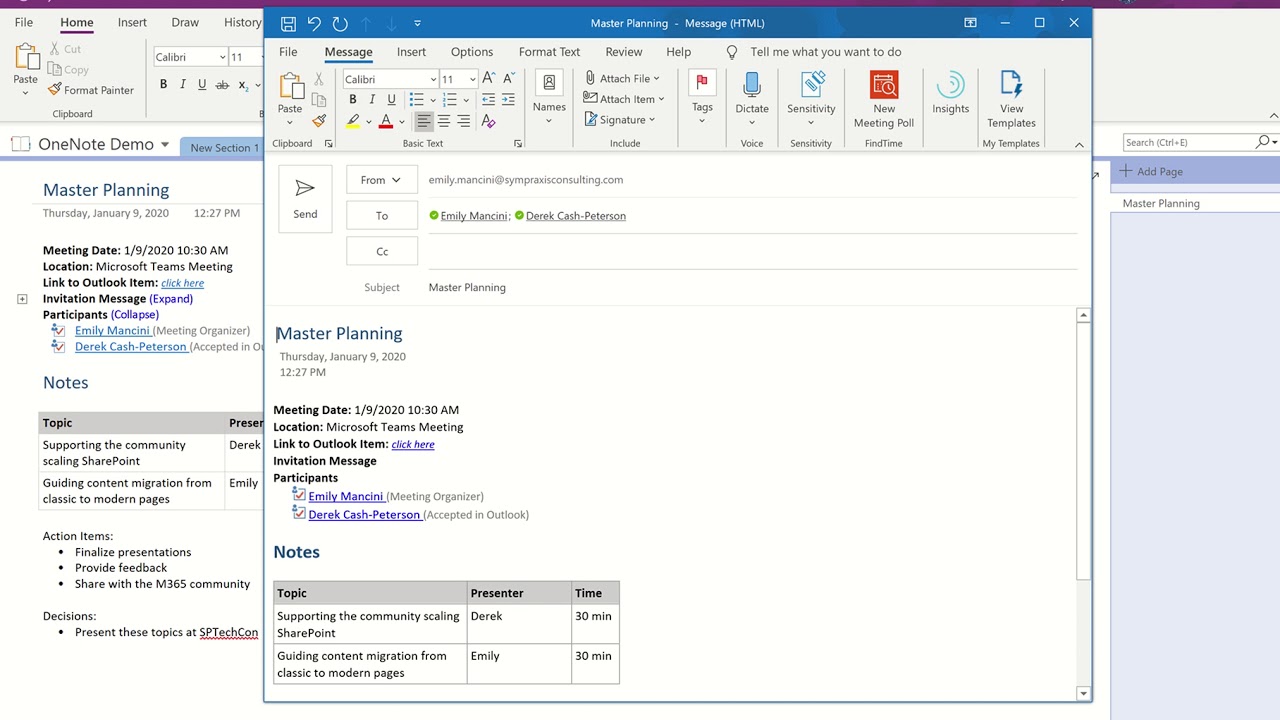Click the Save icon in Outlook title bar
The image size is (1280, 720).
(x=288, y=23)
